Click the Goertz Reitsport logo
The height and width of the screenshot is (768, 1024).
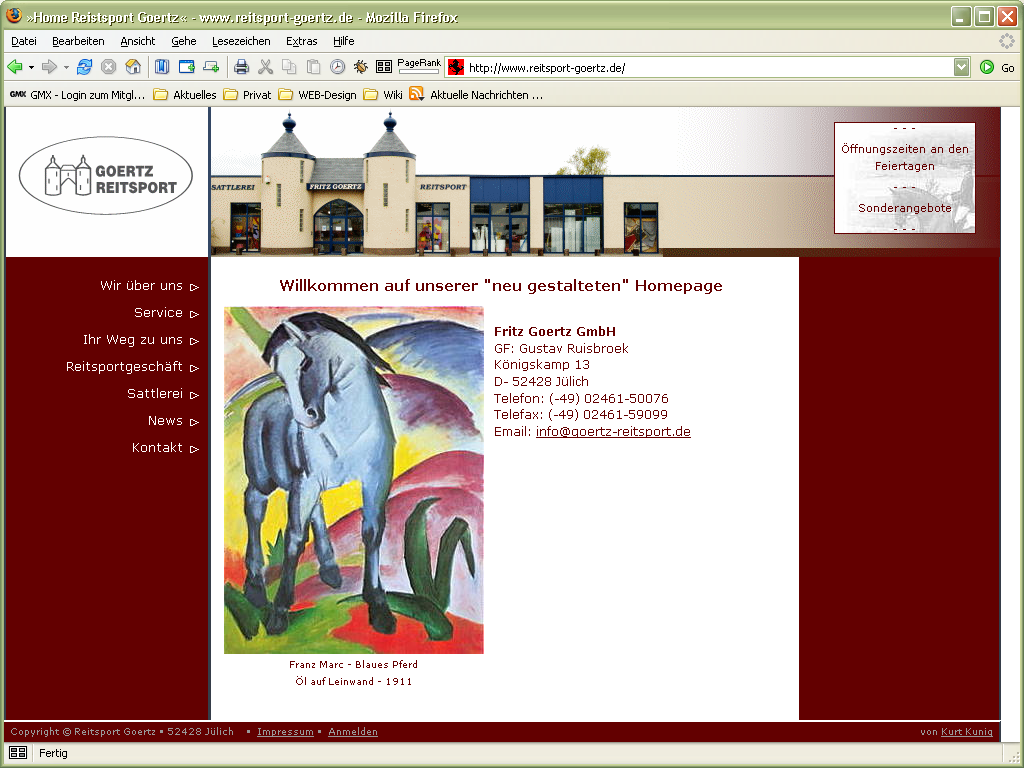click(106, 175)
